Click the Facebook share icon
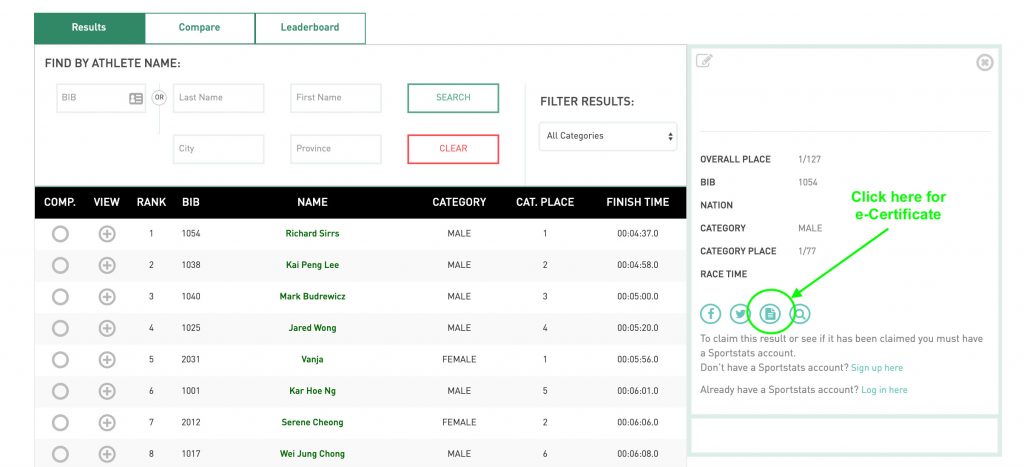The image size is (1024, 467). tap(710, 314)
